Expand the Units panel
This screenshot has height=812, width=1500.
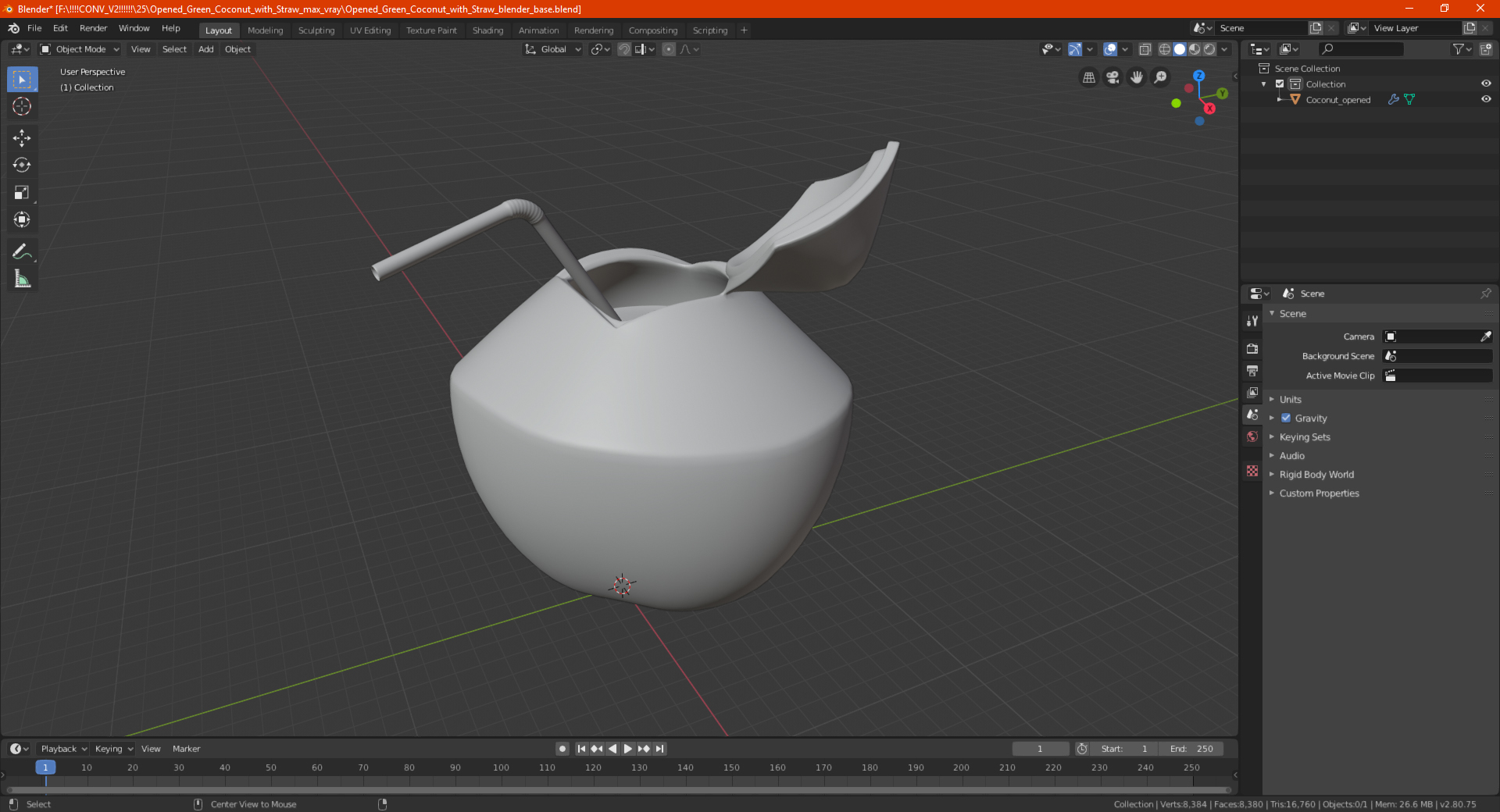click(x=1290, y=400)
